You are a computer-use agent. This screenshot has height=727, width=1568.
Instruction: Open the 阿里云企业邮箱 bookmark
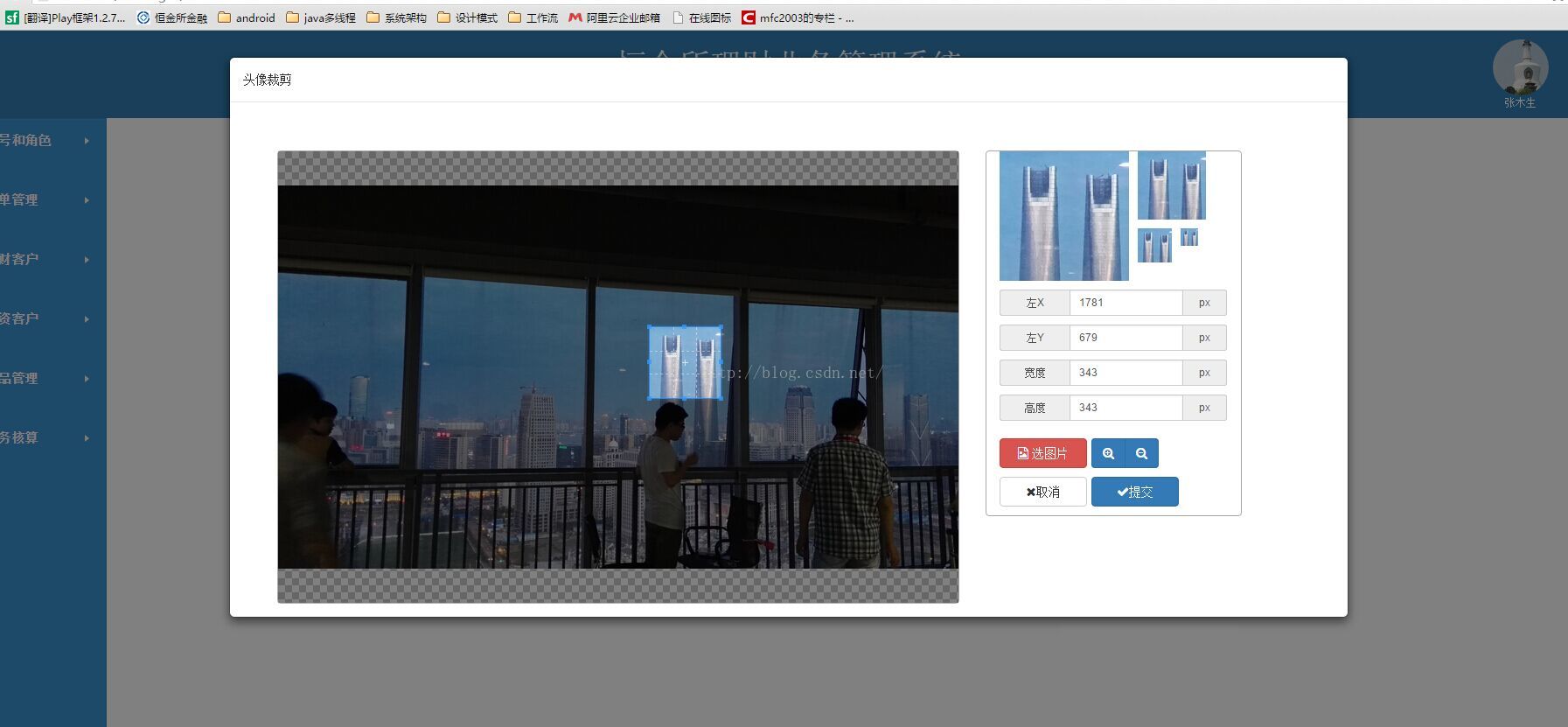(x=615, y=17)
